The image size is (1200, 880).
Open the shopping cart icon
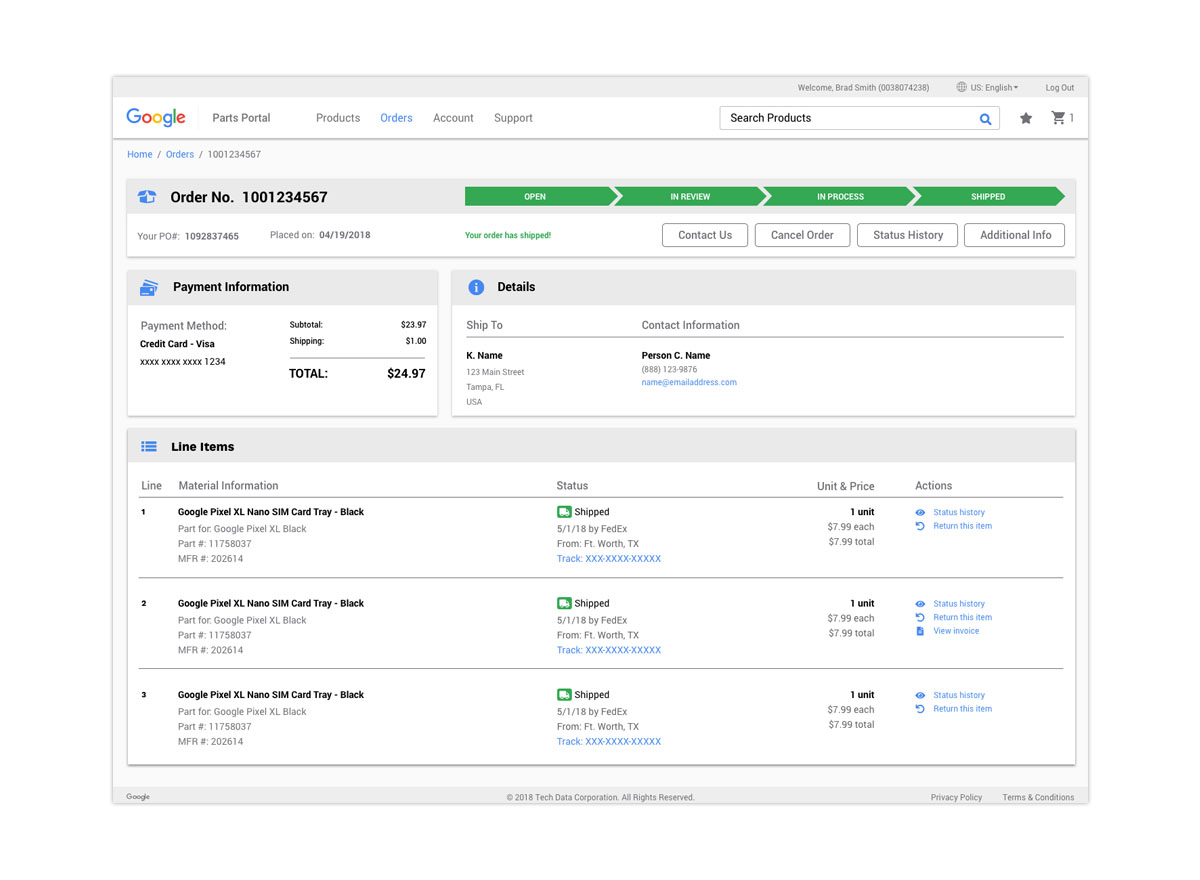[1058, 118]
